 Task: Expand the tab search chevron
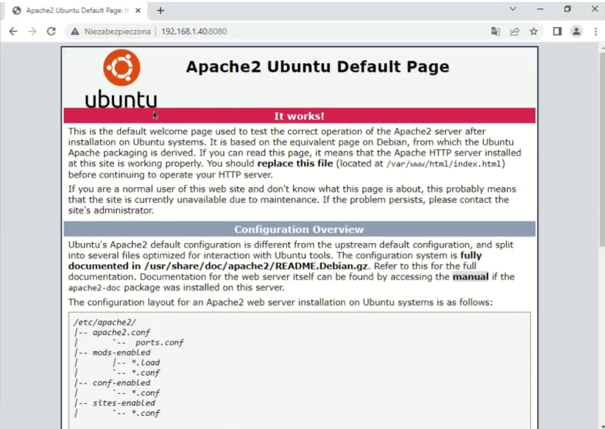513,9
